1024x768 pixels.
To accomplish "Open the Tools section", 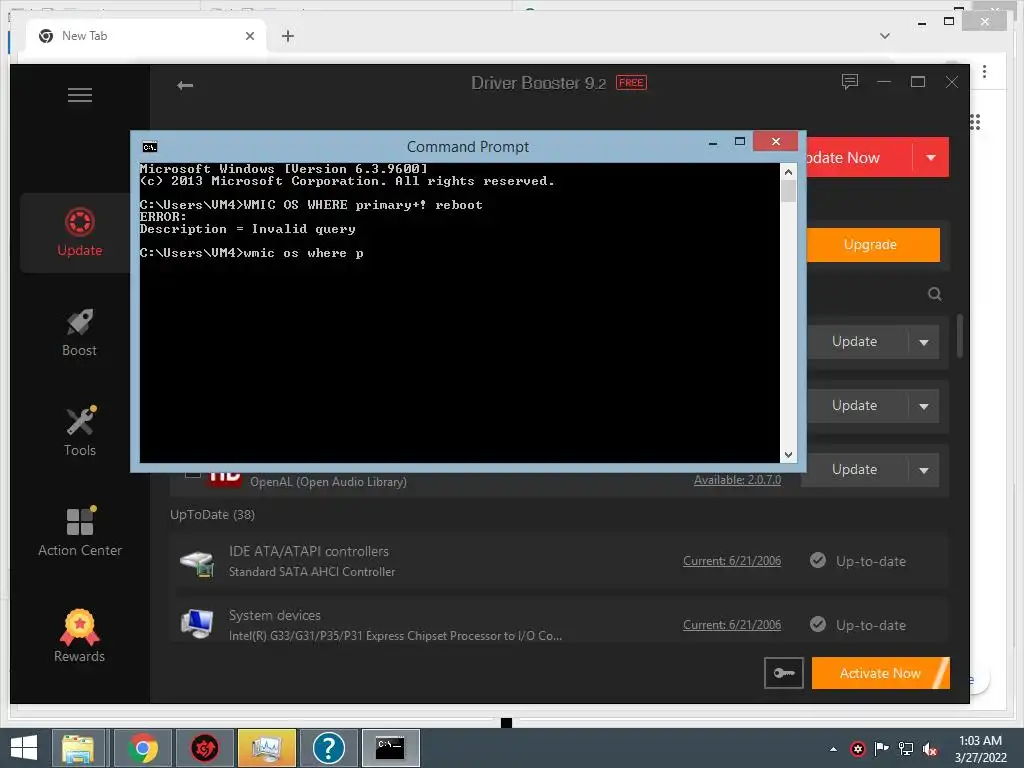I will pyautogui.click(x=80, y=432).
